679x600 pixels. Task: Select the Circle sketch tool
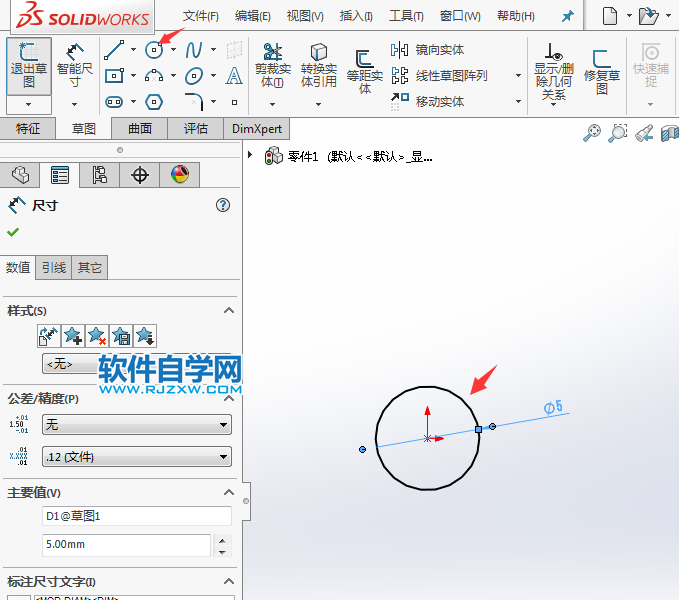(x=154, y=50)
